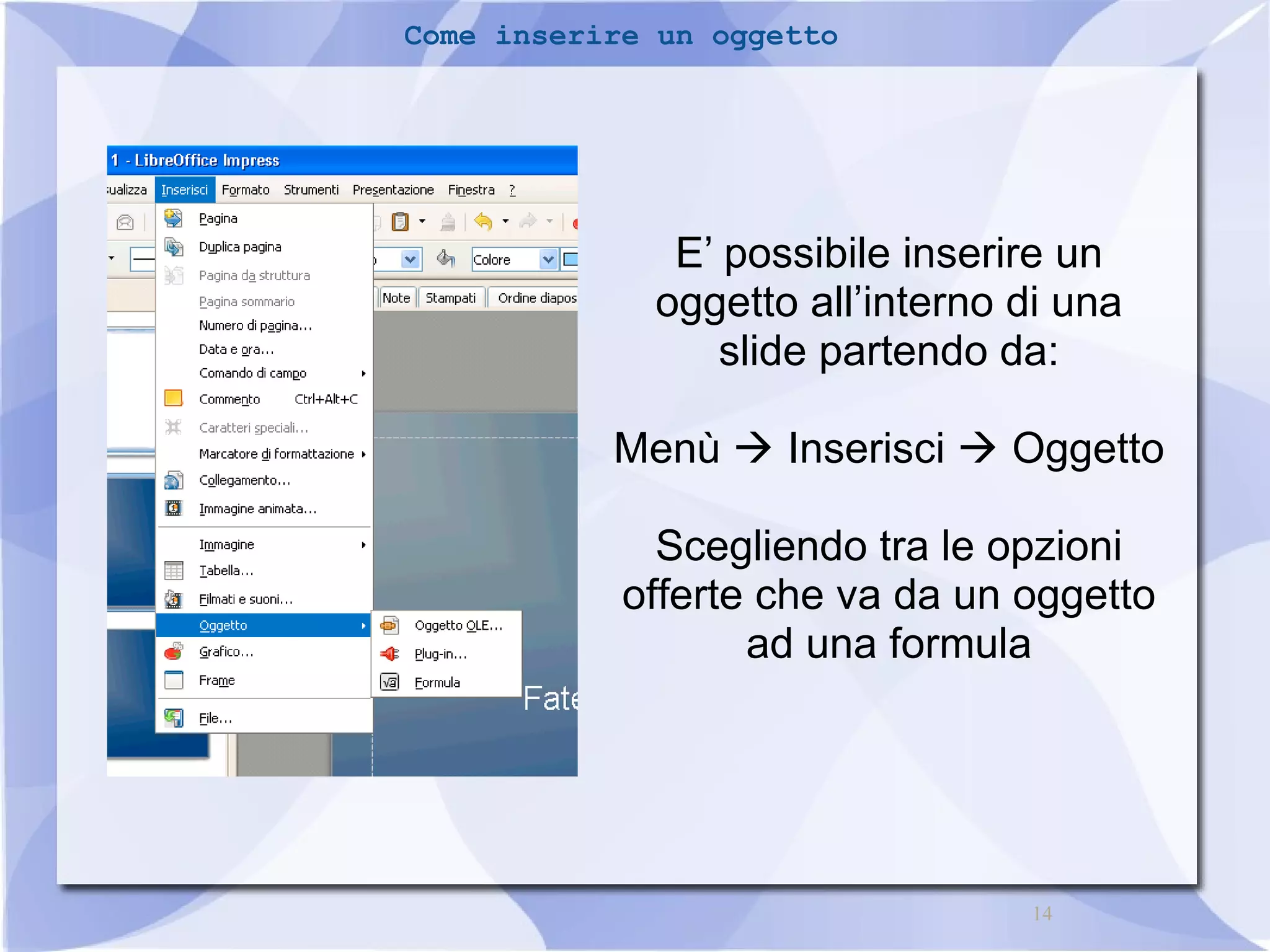Select Duplica pagina menu entry
Viewport: 1270px width, 952px height.
click(x=265, y=247)
